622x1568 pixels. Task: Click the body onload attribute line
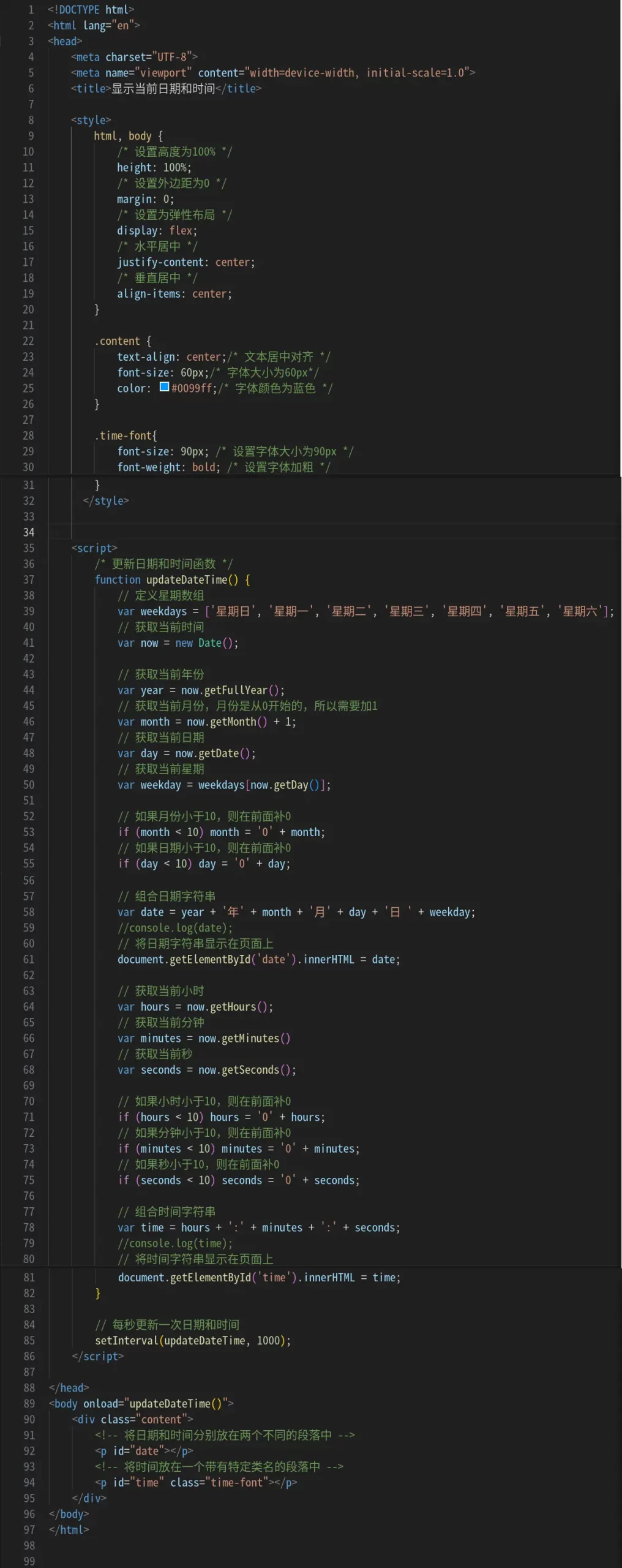coord(141,1404)
